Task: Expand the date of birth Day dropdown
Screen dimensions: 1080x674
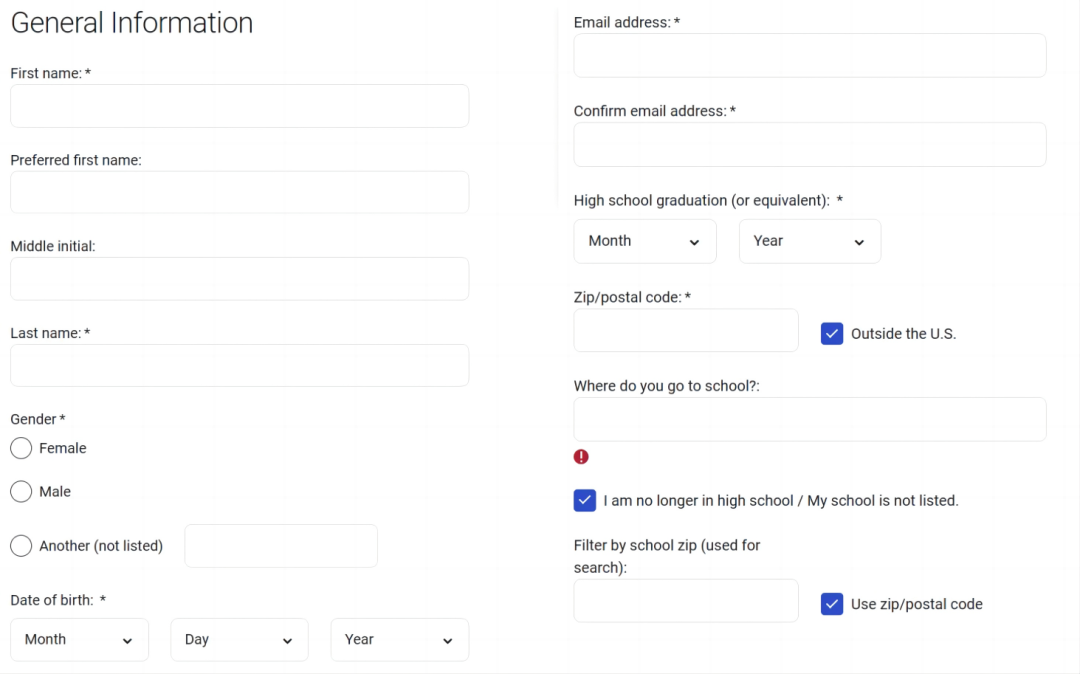Action: 239,640
